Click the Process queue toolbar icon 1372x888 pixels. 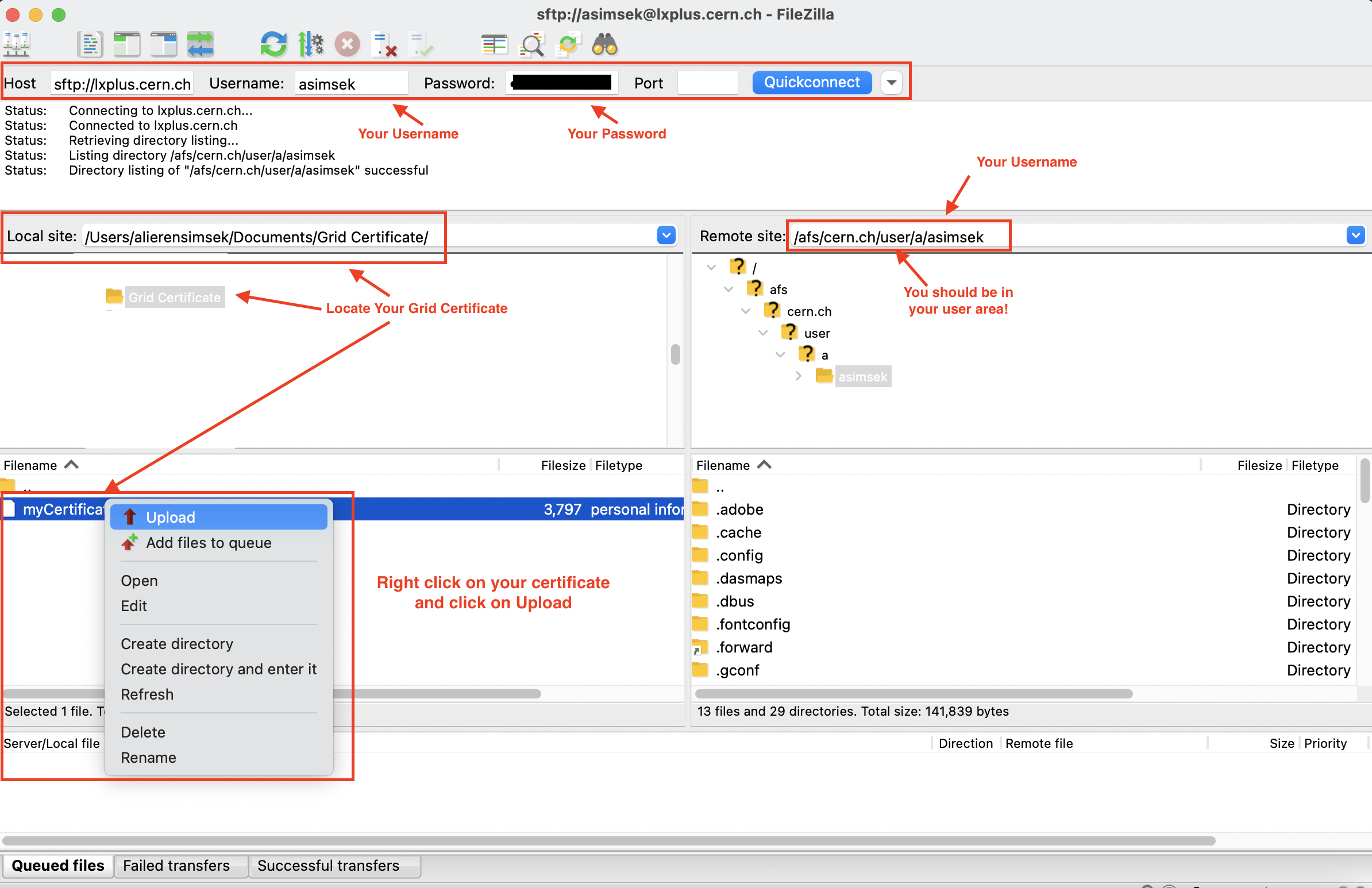[x=311, y=44]
